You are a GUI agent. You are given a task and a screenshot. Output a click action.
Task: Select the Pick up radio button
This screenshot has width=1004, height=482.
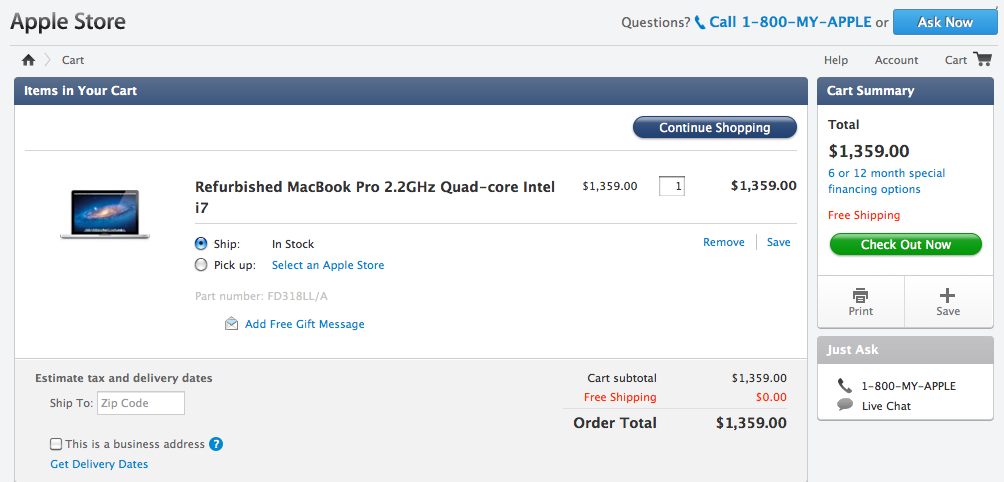pyautogui.click(x=201, y=265)
